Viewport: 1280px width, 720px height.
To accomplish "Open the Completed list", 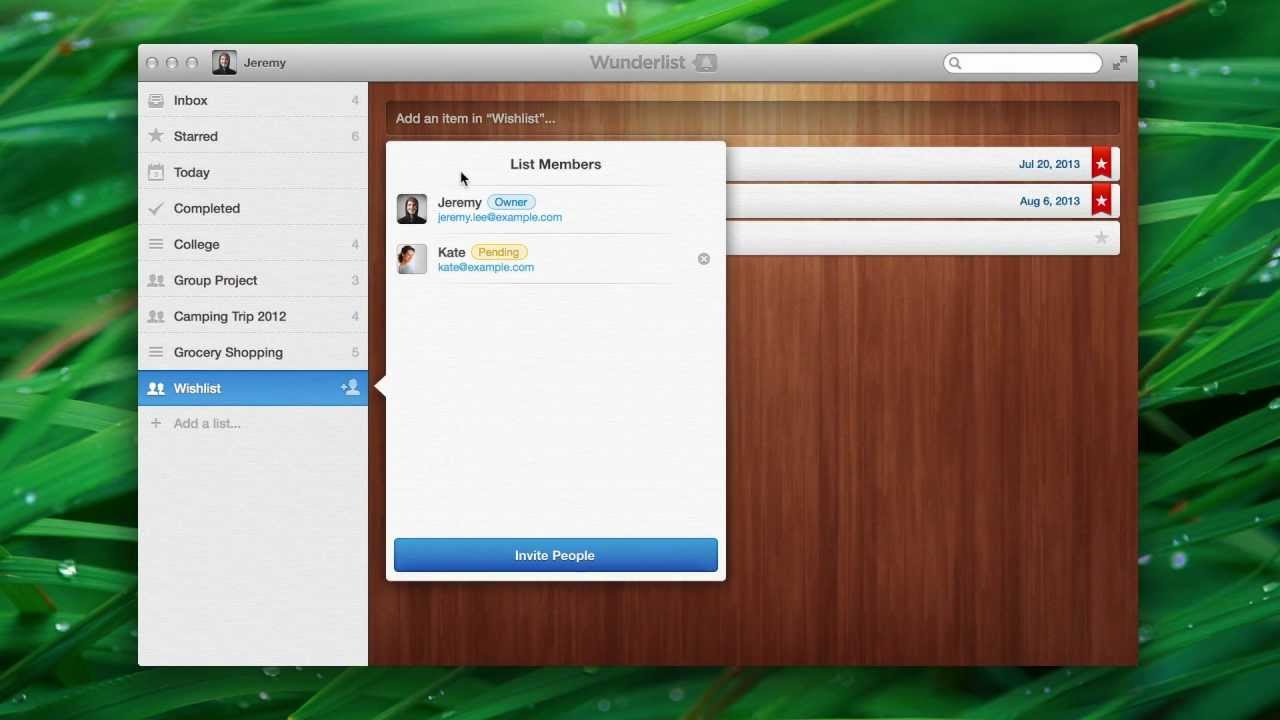I will click(x=253, y=208).
